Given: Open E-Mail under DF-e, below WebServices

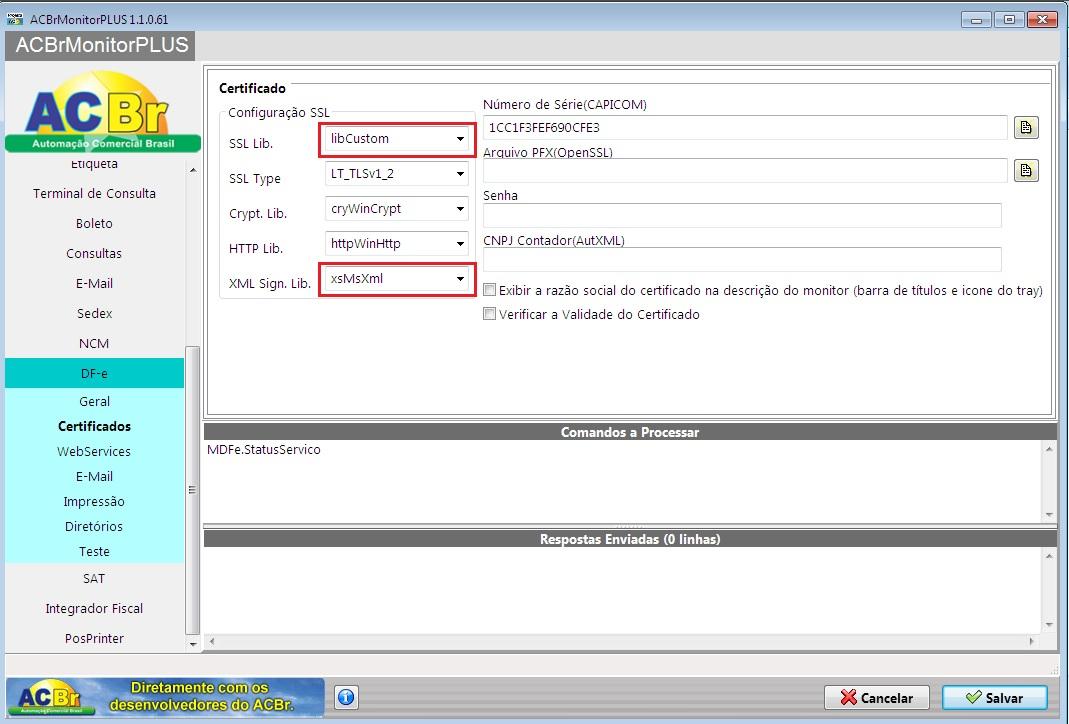Looking at the screenshot, I should pyautogui.click(x=94, y=477).
